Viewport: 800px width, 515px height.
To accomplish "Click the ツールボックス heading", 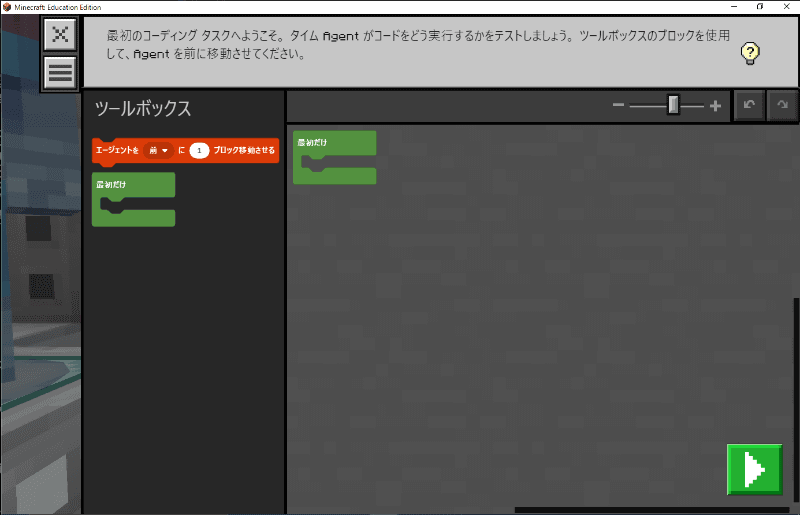I will (143, 108).
